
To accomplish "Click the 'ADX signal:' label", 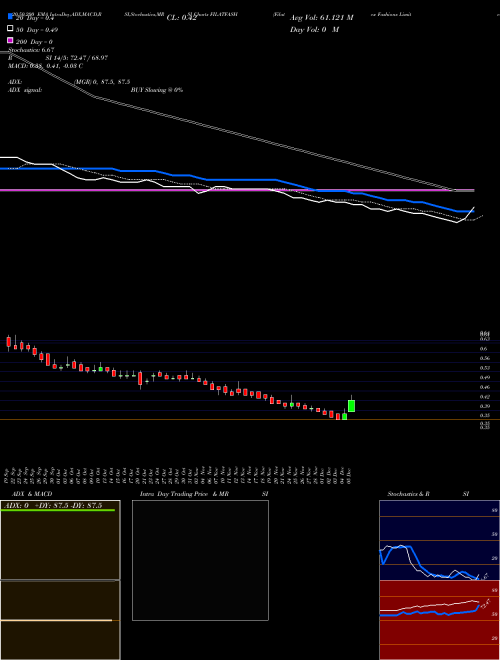I will coord(25,90).
